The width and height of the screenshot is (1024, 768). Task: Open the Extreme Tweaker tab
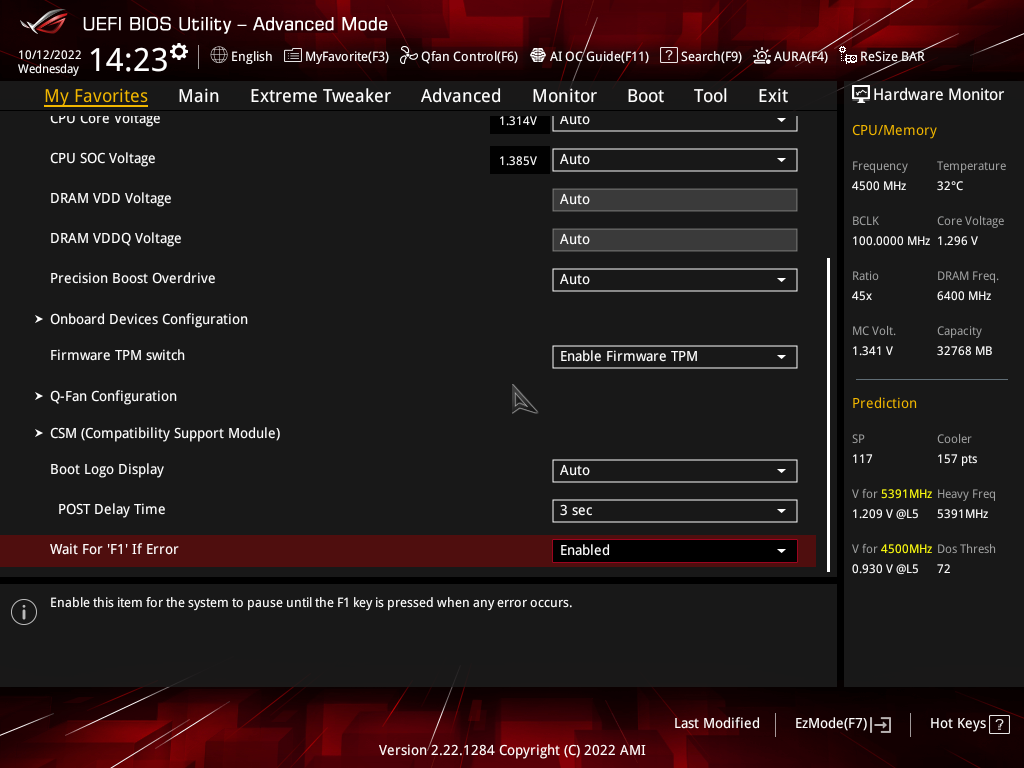320,96
